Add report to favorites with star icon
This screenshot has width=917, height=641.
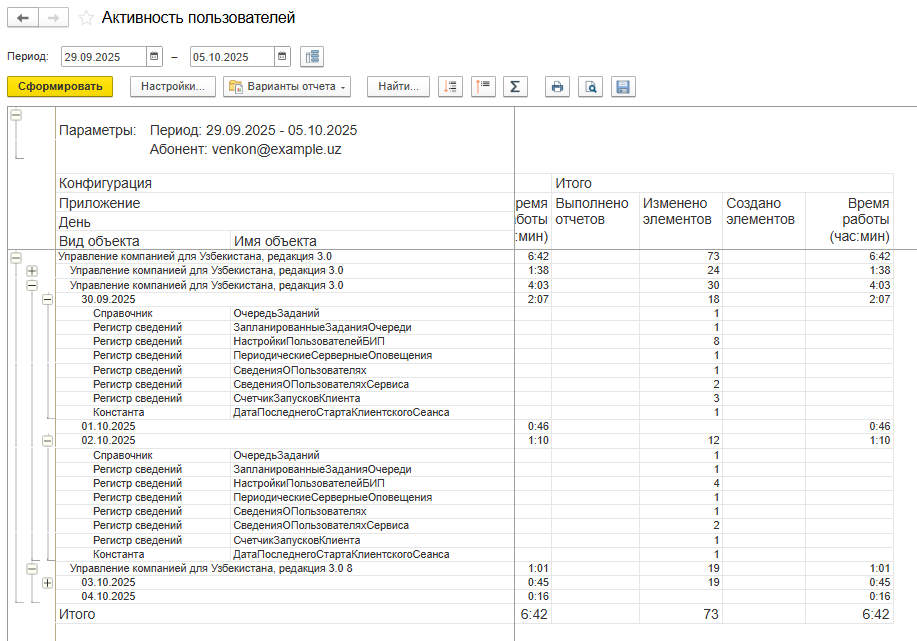pyautogui.click(x=86, y=18)
